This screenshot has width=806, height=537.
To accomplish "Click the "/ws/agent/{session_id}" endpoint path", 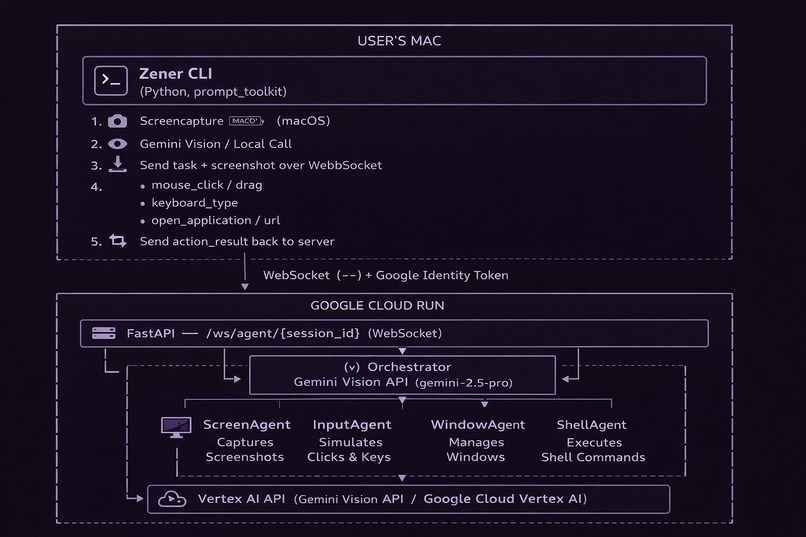I will tap(283, 333).
